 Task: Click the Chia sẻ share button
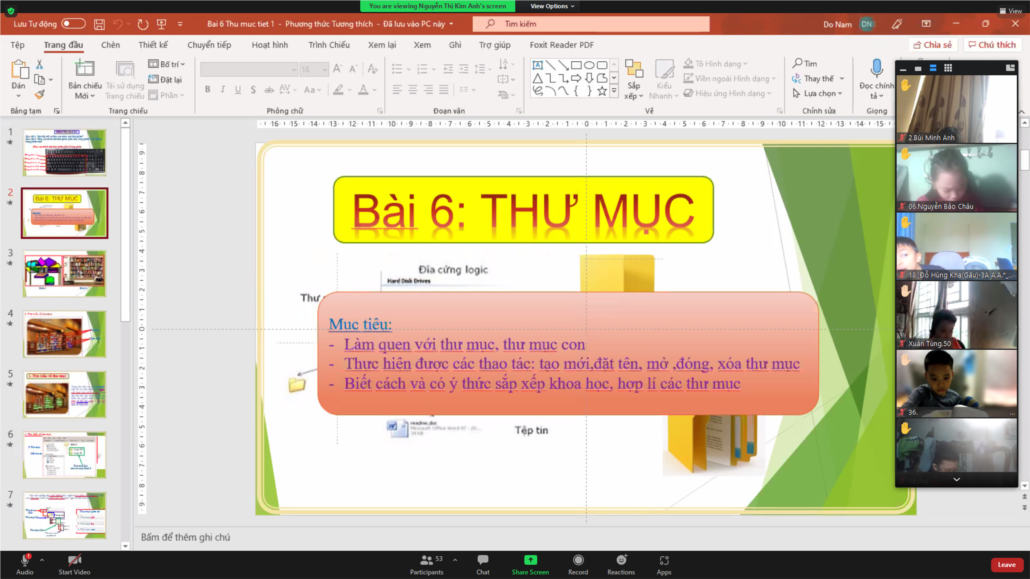[932, 45]
